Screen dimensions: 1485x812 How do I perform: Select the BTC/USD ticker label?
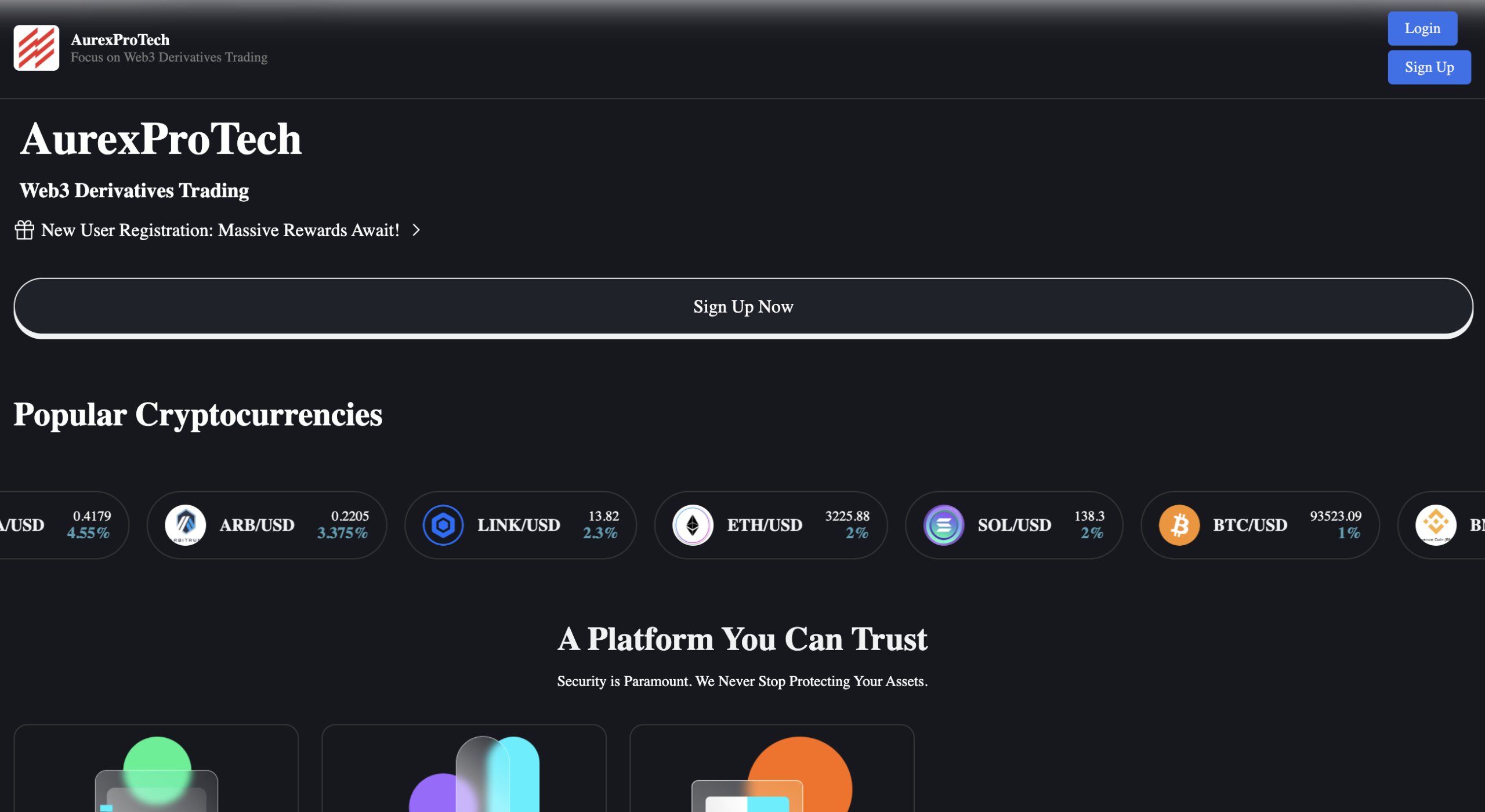1250,525
